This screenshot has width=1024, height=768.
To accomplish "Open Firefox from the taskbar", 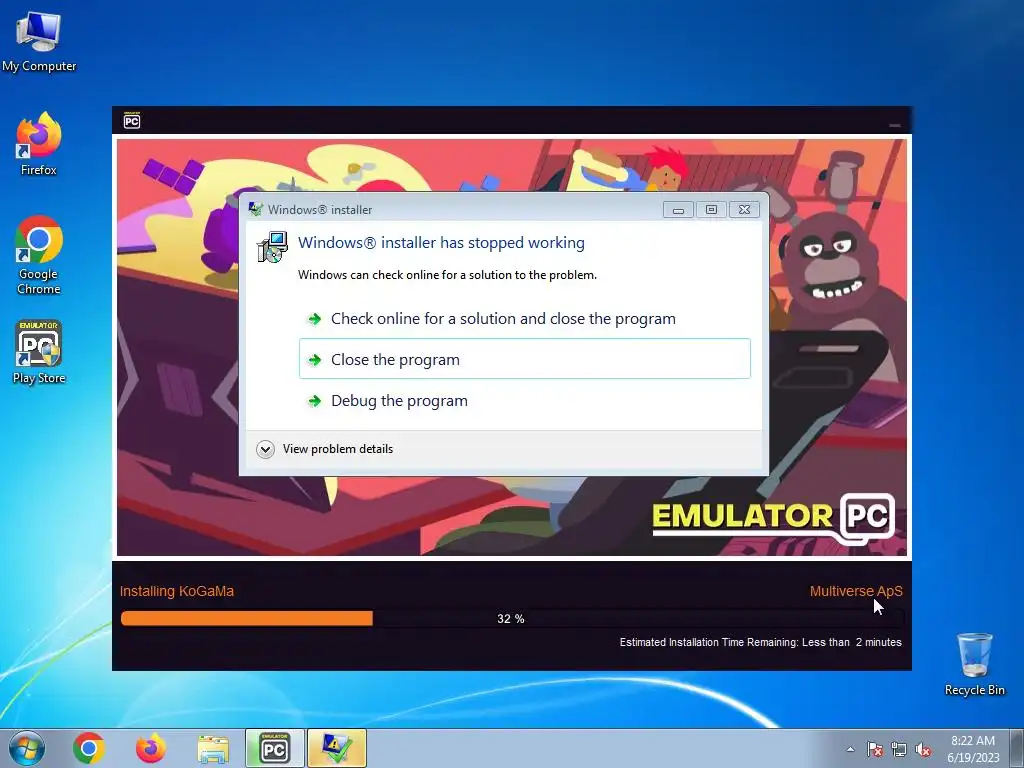I will pyautogui.click(x=151, y=748).
